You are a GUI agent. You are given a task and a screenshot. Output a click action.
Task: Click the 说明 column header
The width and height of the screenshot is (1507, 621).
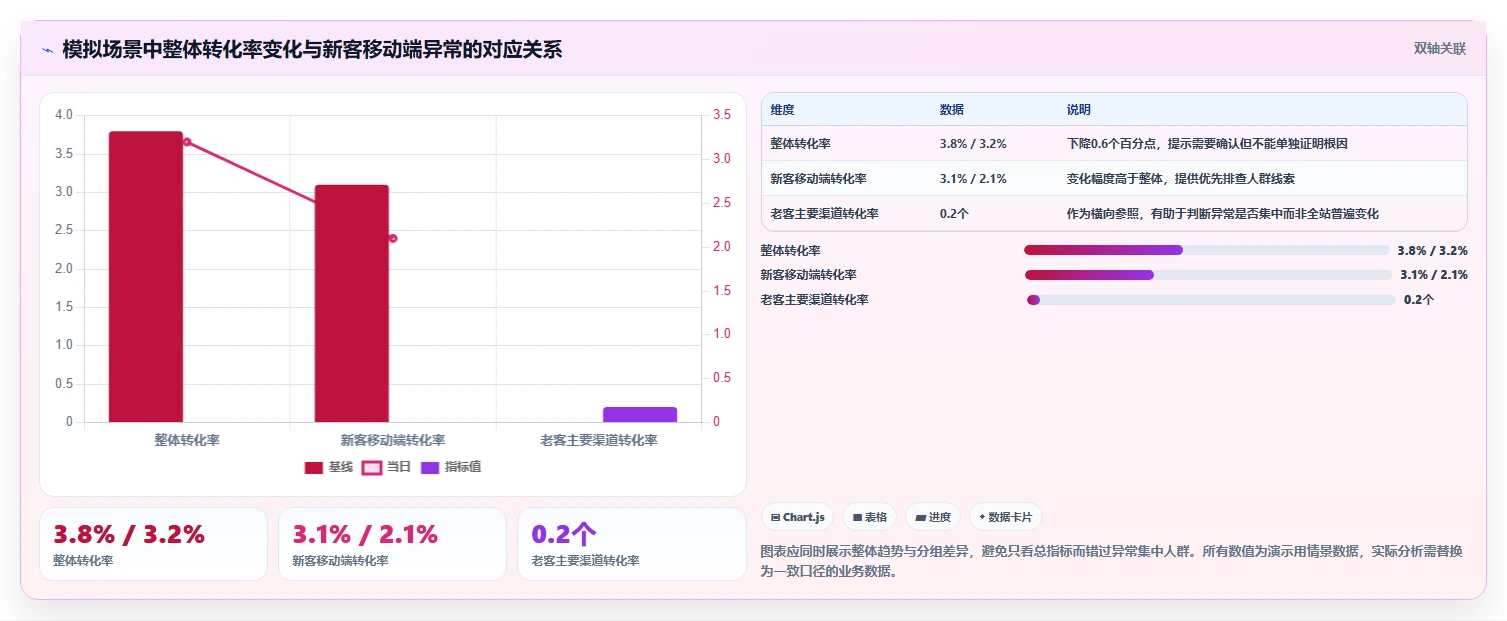tap(1079, 110)
